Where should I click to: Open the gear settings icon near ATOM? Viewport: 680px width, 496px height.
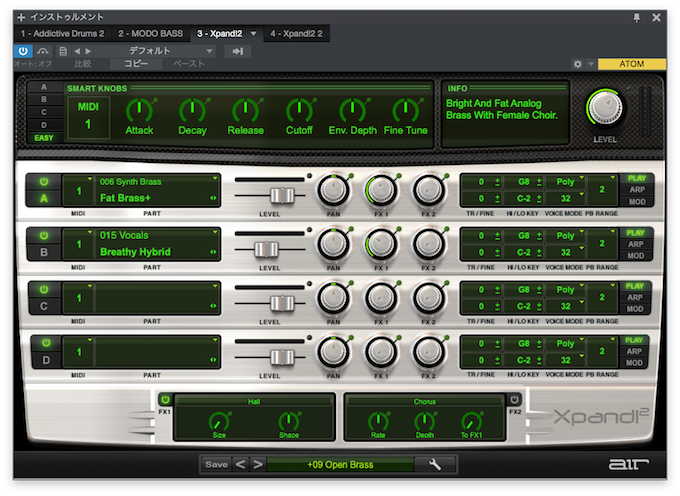click(x=578, y=64)
